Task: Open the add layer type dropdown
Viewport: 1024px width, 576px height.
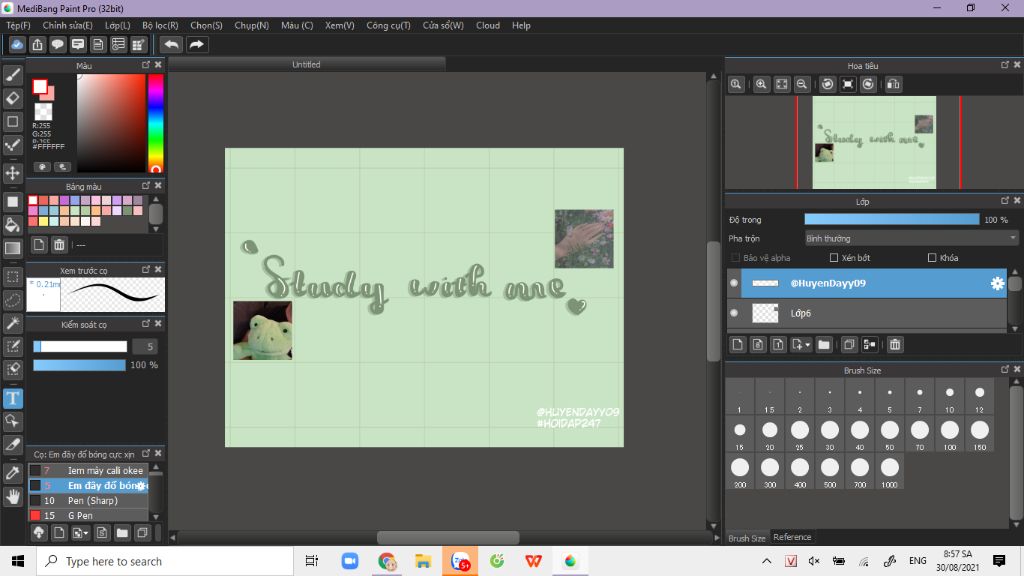Action: pyautogui.click(x=801, y=344)
